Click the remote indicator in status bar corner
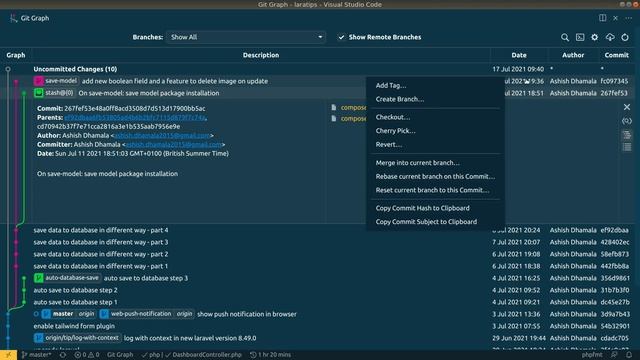640x360 pixels. (x=8, y=355)
